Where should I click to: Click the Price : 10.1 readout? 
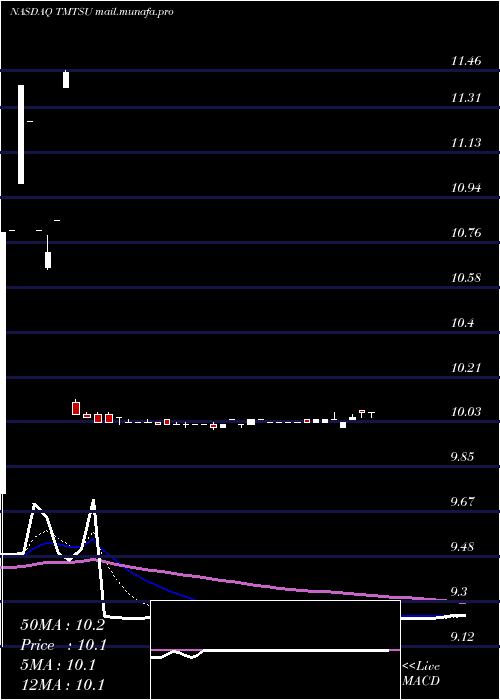(x=62, y=645)
